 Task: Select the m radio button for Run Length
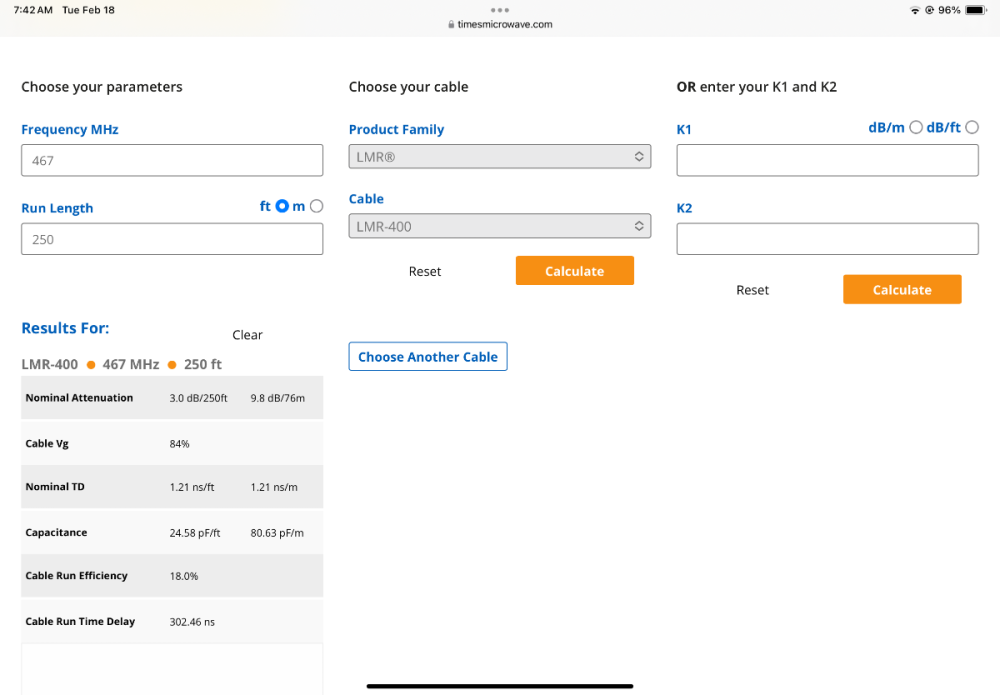317,206
